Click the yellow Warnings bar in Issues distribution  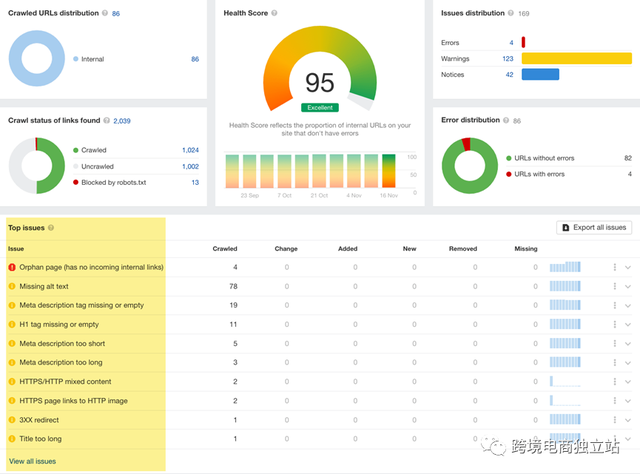tap(577, 58)
